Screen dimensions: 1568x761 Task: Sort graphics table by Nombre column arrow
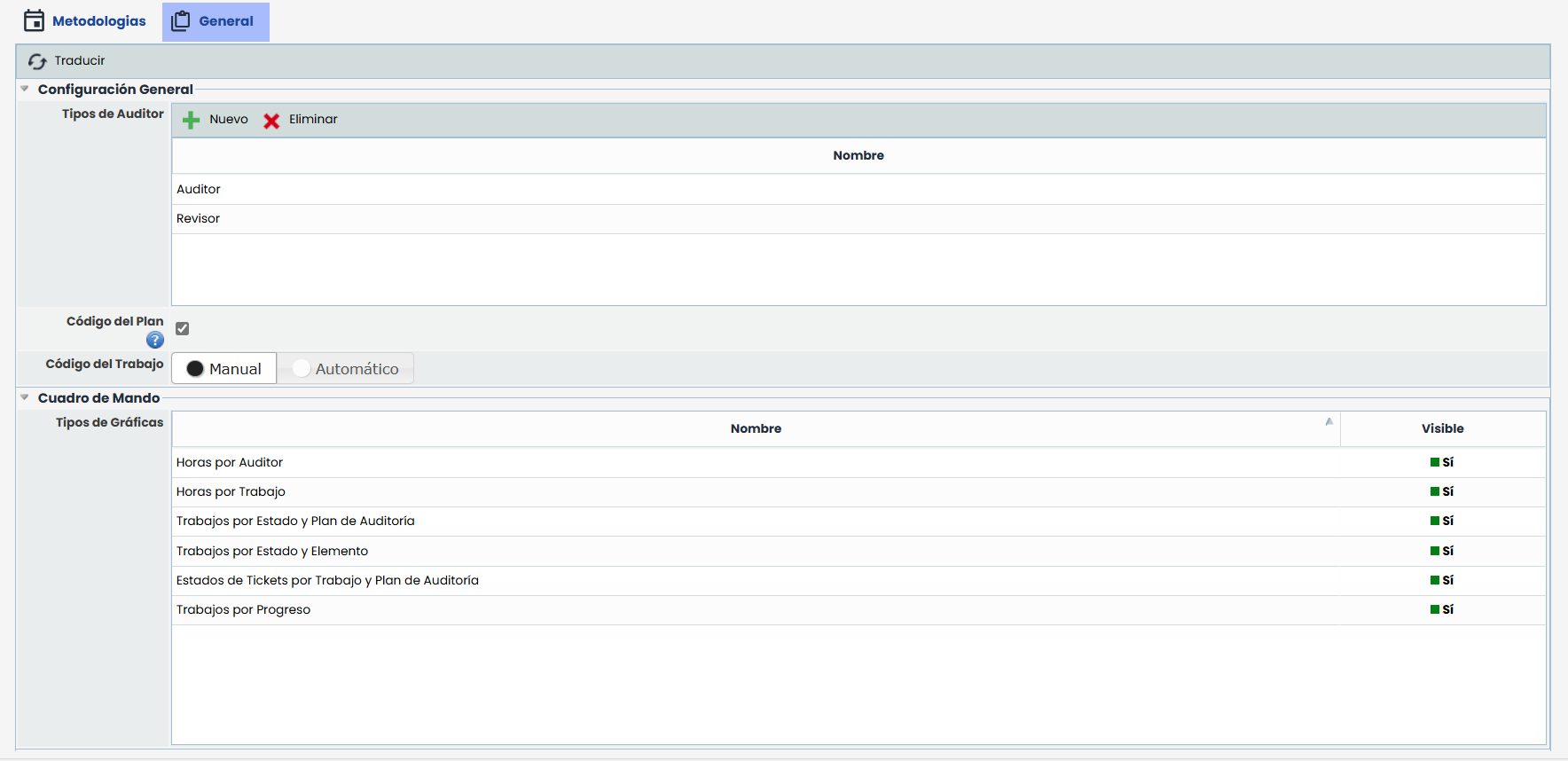coord(1329,421)
